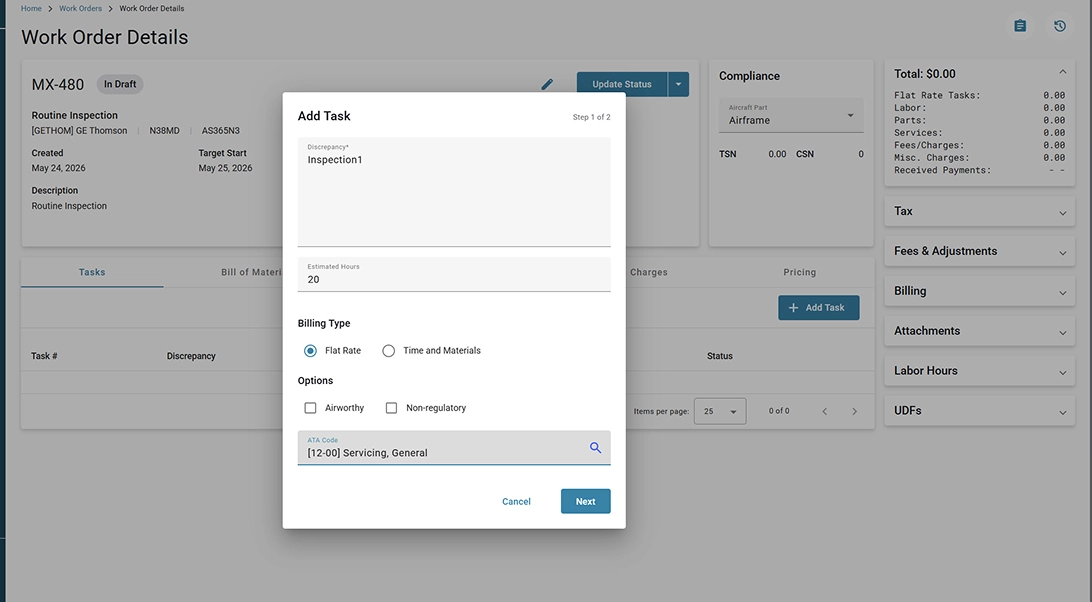Open the Work Orders breadcrumb link

(80, 8)
